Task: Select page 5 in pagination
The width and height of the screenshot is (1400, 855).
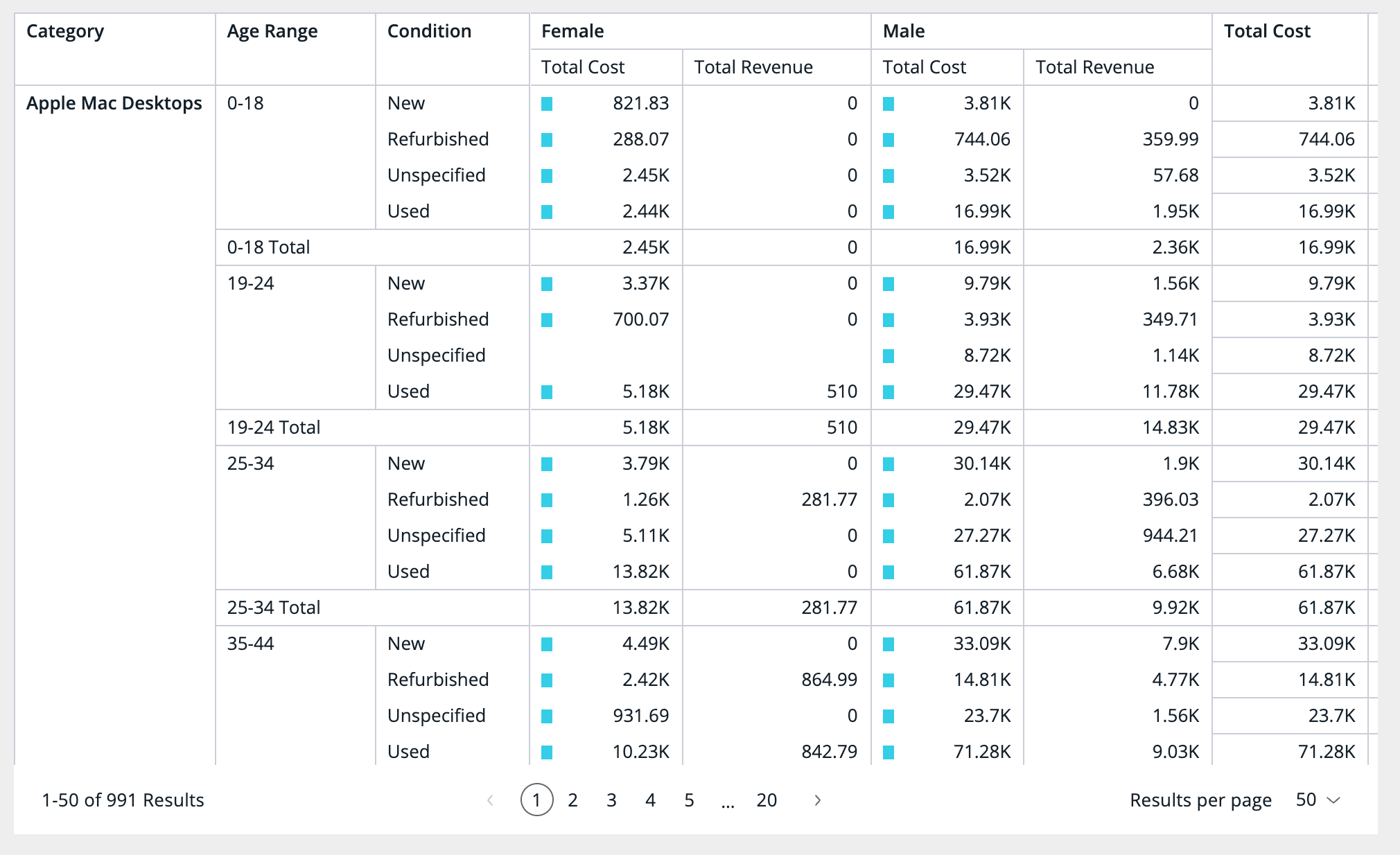Action: click(689, 800)
